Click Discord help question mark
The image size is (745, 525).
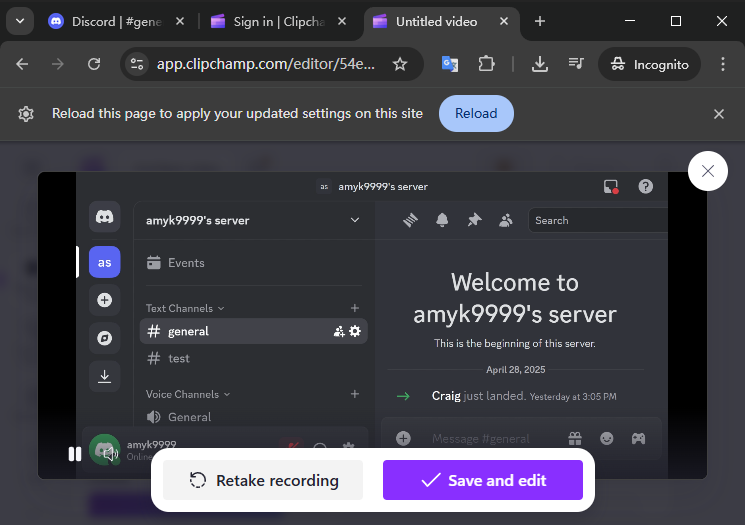645,186
